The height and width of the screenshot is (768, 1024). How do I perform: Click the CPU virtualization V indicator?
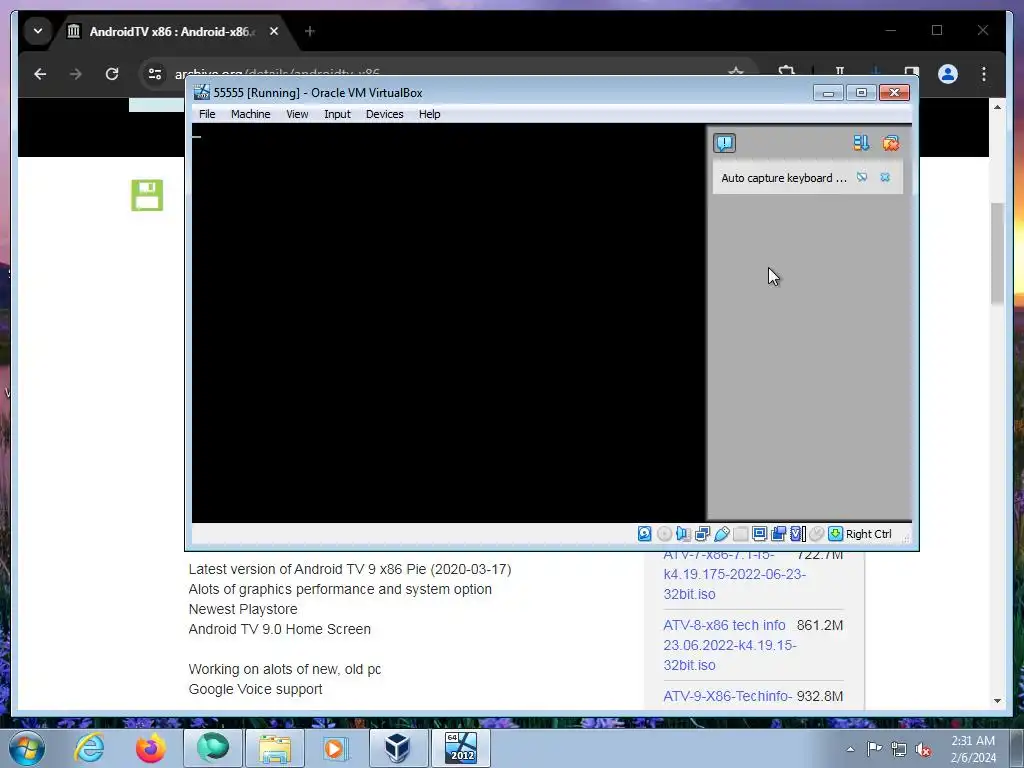797,534
